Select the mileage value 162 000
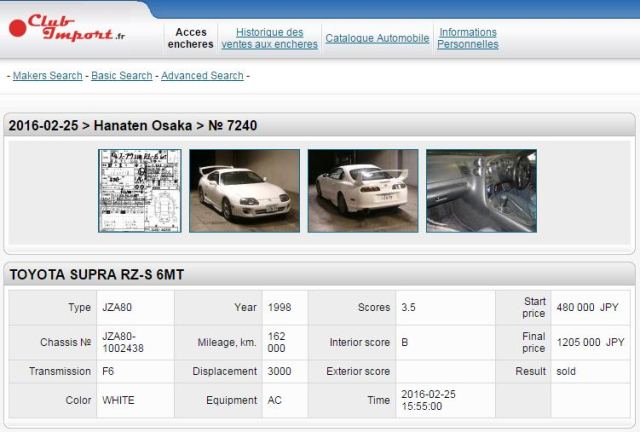This screenshot has width=640, height=432. click(276, 343)
